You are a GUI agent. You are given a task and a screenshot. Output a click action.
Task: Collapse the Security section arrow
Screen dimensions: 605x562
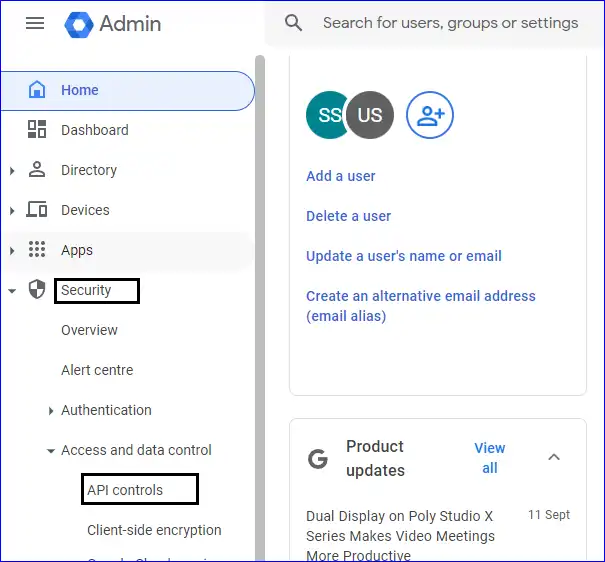12,291
